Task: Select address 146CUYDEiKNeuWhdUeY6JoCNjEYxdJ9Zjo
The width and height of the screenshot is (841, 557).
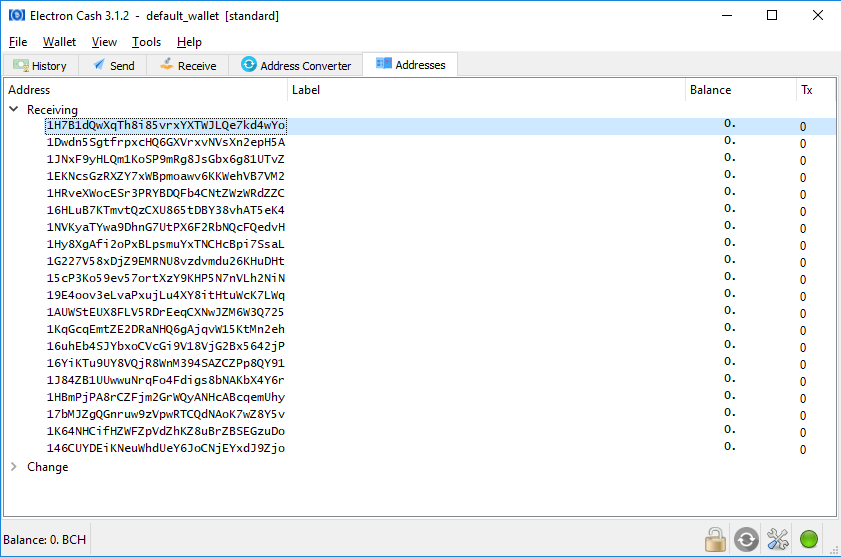Action: pos(166,449)
